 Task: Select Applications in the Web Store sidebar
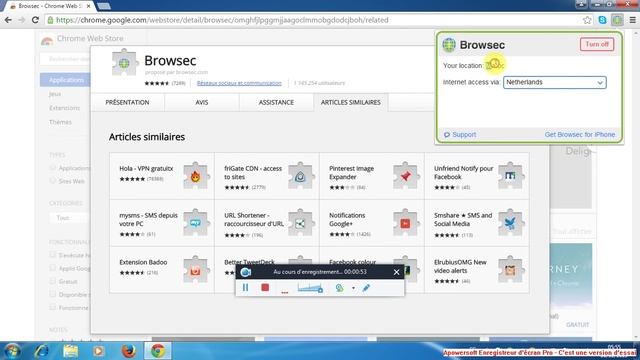[65, 80]
